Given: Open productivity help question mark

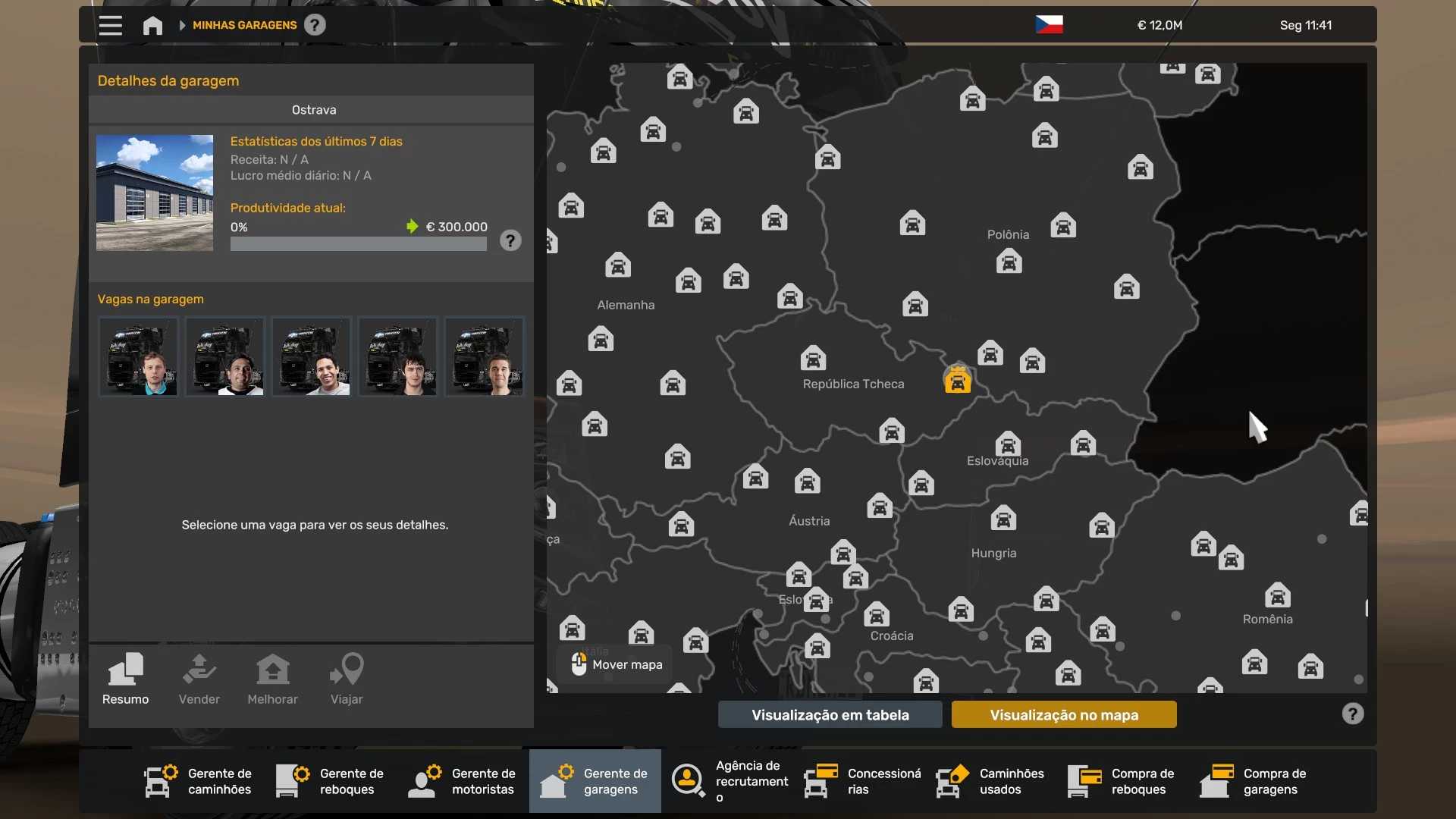Looking at the screenshot, I should click(510, 241).
